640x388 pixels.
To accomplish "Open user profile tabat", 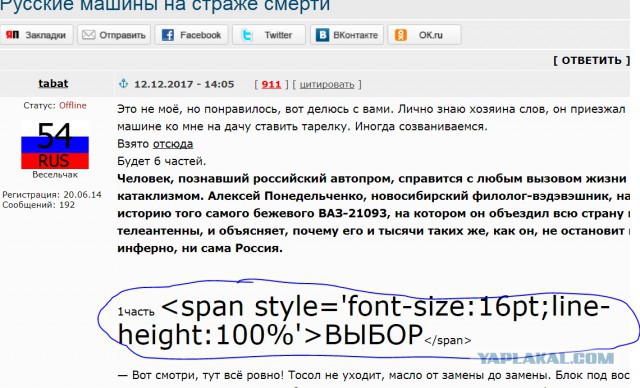I will 53,83.
